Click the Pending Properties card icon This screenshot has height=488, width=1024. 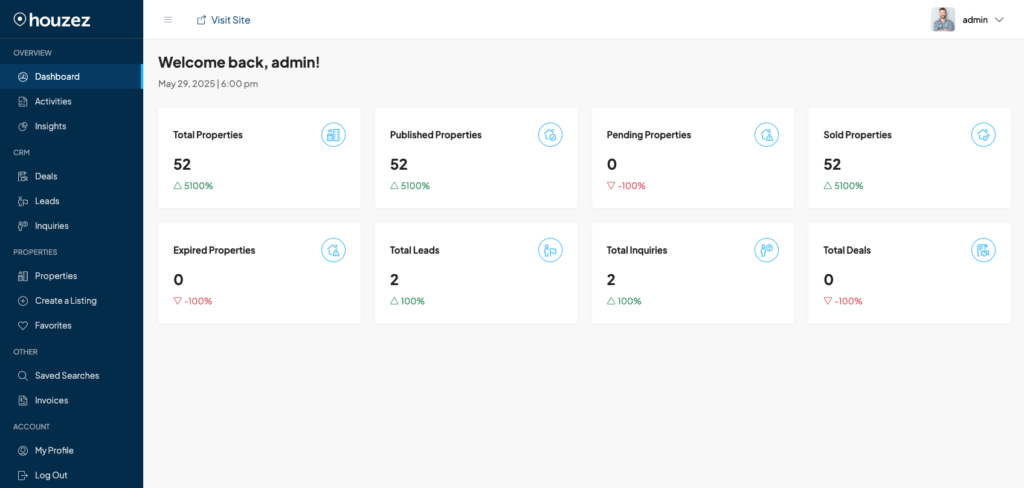point(767,135)
